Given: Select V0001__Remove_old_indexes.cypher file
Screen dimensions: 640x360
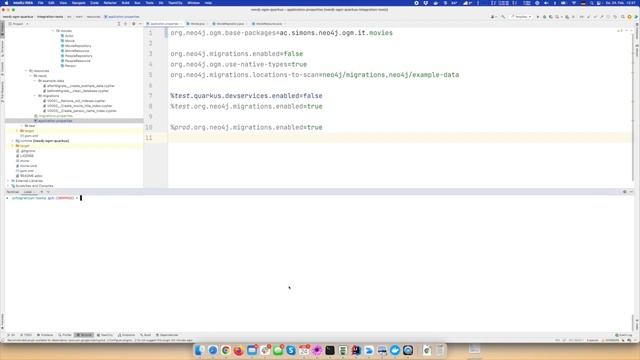Looking at the screenshot, I should (74, 101).
